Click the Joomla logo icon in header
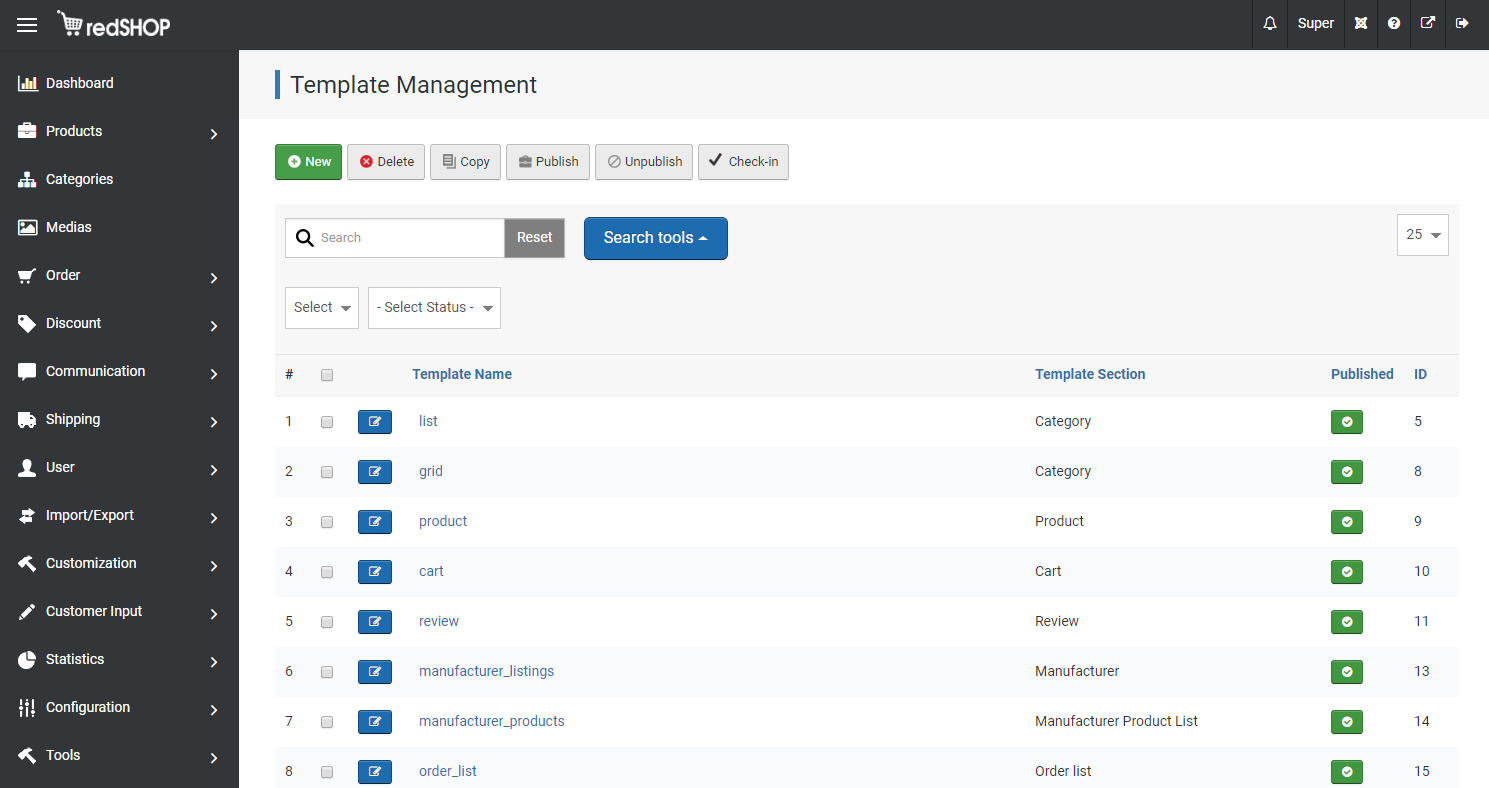This screenshot has height=788, width=1489. (1361, 23)
